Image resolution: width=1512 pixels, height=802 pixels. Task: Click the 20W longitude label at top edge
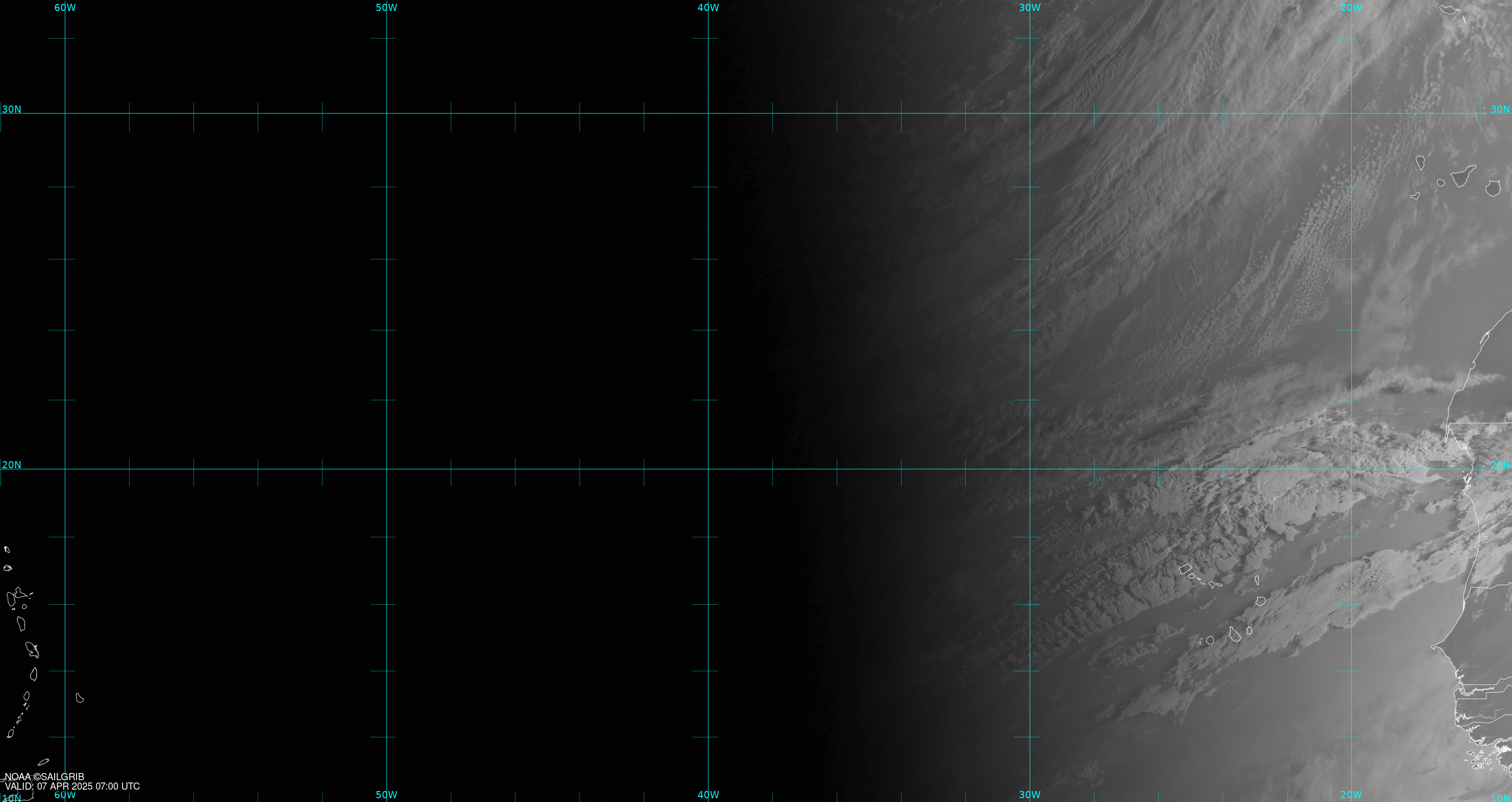coord(1351,8)
